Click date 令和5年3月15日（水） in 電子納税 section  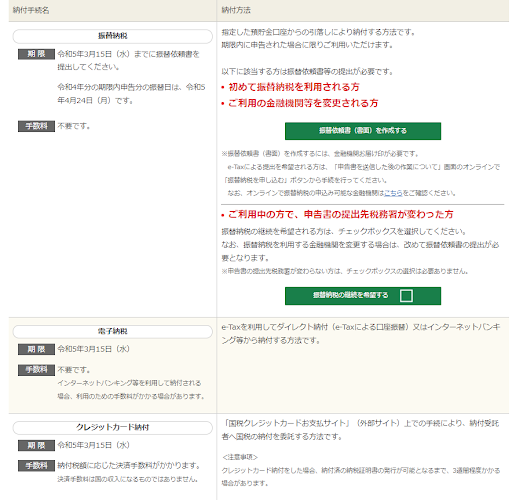(94, 349)
